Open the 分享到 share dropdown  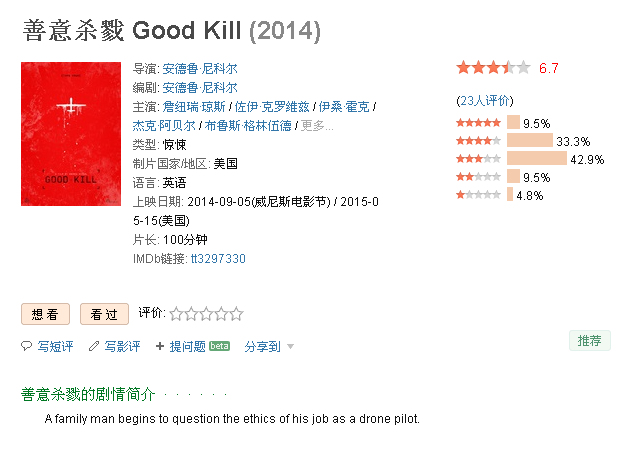pos(263,346)
